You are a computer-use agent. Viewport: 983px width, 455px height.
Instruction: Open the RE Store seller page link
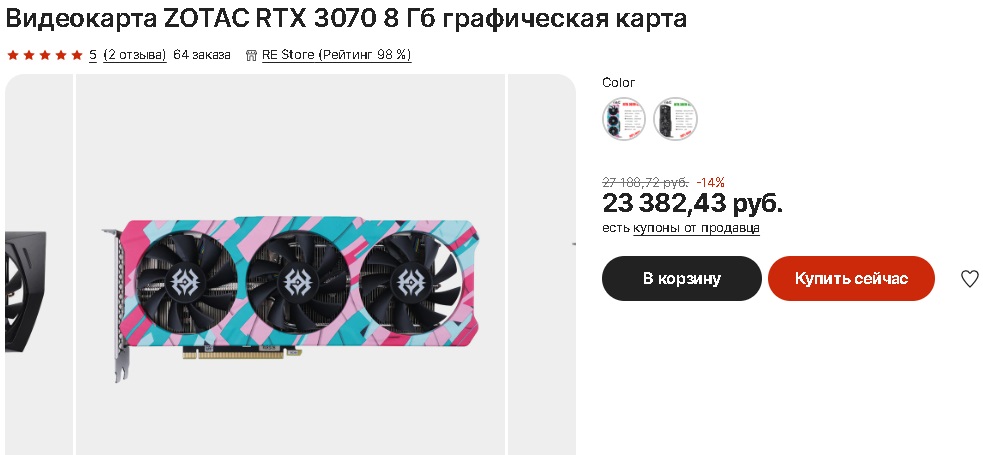(x=337, y=55)
